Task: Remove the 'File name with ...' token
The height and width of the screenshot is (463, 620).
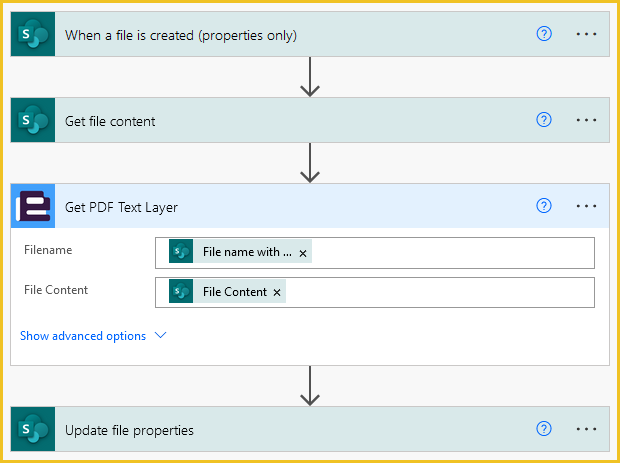Action: (303, 253)
